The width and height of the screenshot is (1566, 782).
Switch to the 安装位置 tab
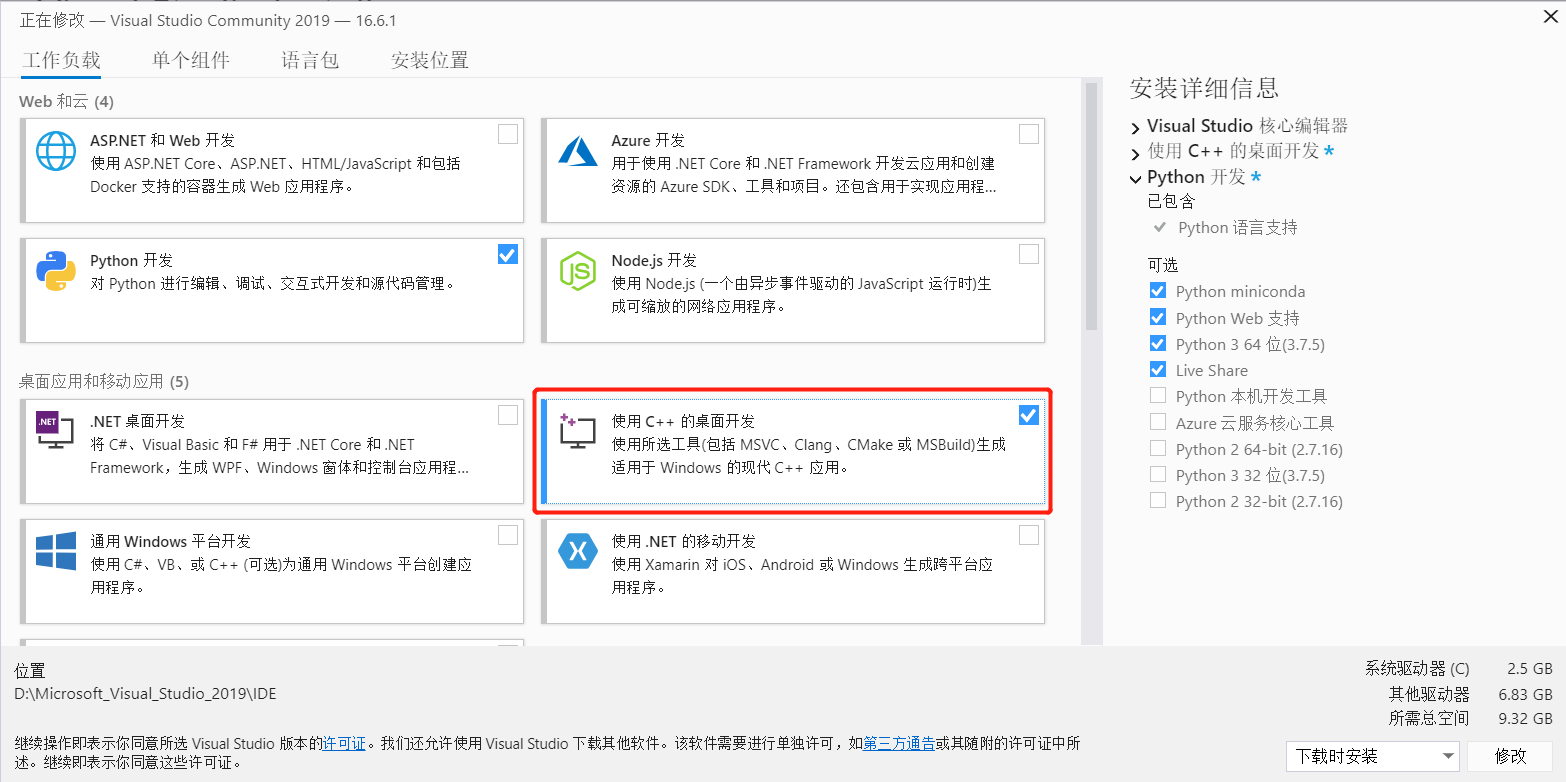pyautogui.click(x=429, y=60)
